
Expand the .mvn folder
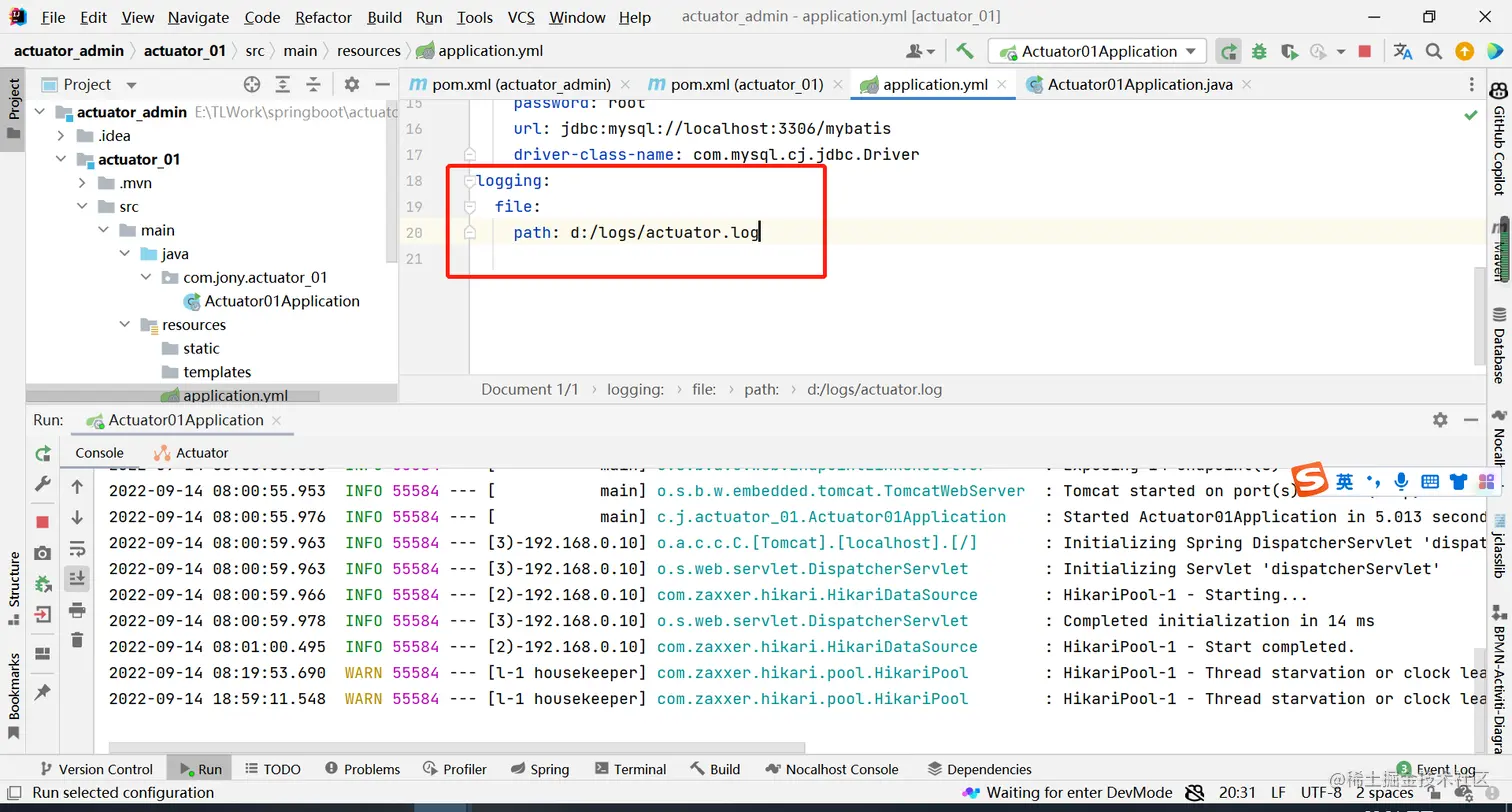pyautogui.click(x=82, y=183)
